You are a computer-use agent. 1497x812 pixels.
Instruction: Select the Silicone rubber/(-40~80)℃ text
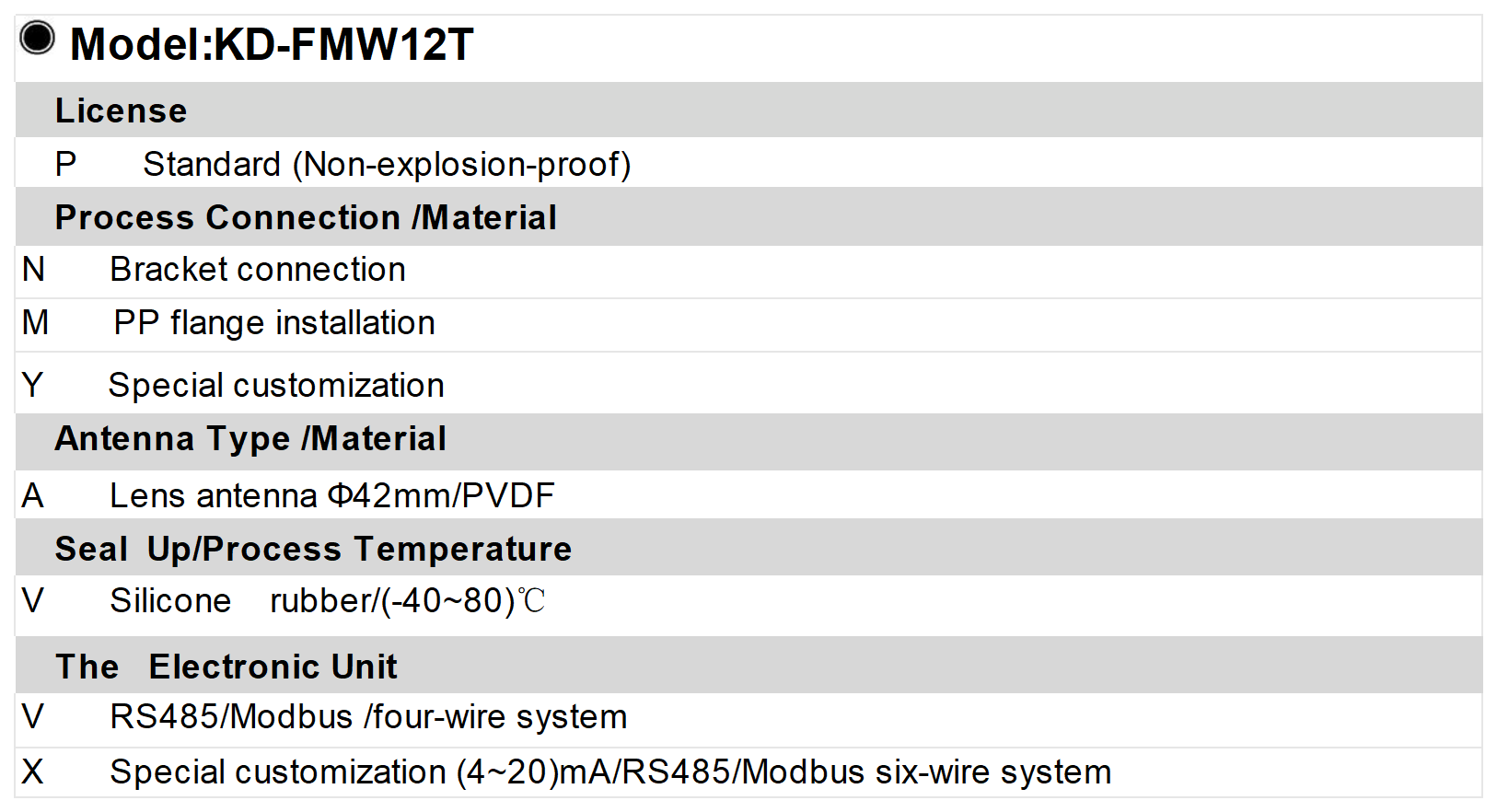pyautogui.click(x=328, y=600)
